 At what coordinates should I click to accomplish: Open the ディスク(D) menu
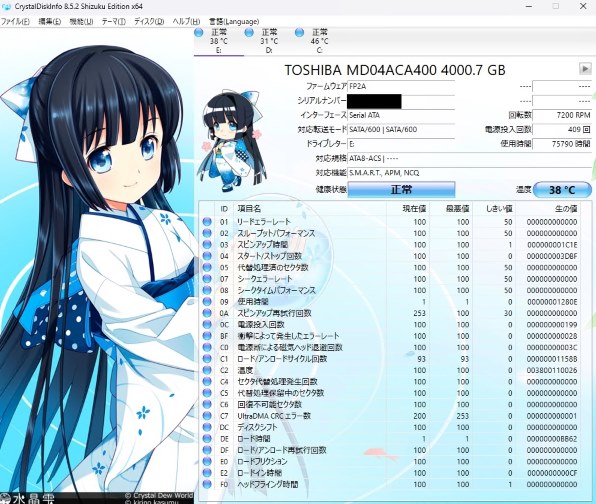click(149, 21)
